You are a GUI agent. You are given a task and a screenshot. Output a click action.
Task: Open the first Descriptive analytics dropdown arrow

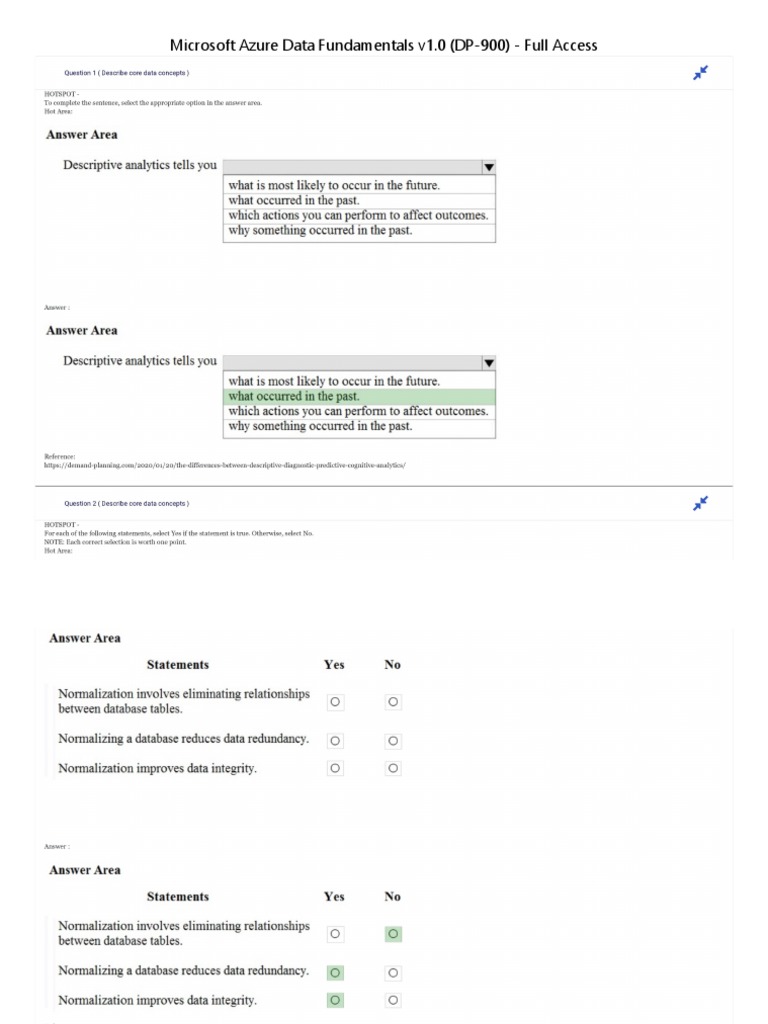489,167
